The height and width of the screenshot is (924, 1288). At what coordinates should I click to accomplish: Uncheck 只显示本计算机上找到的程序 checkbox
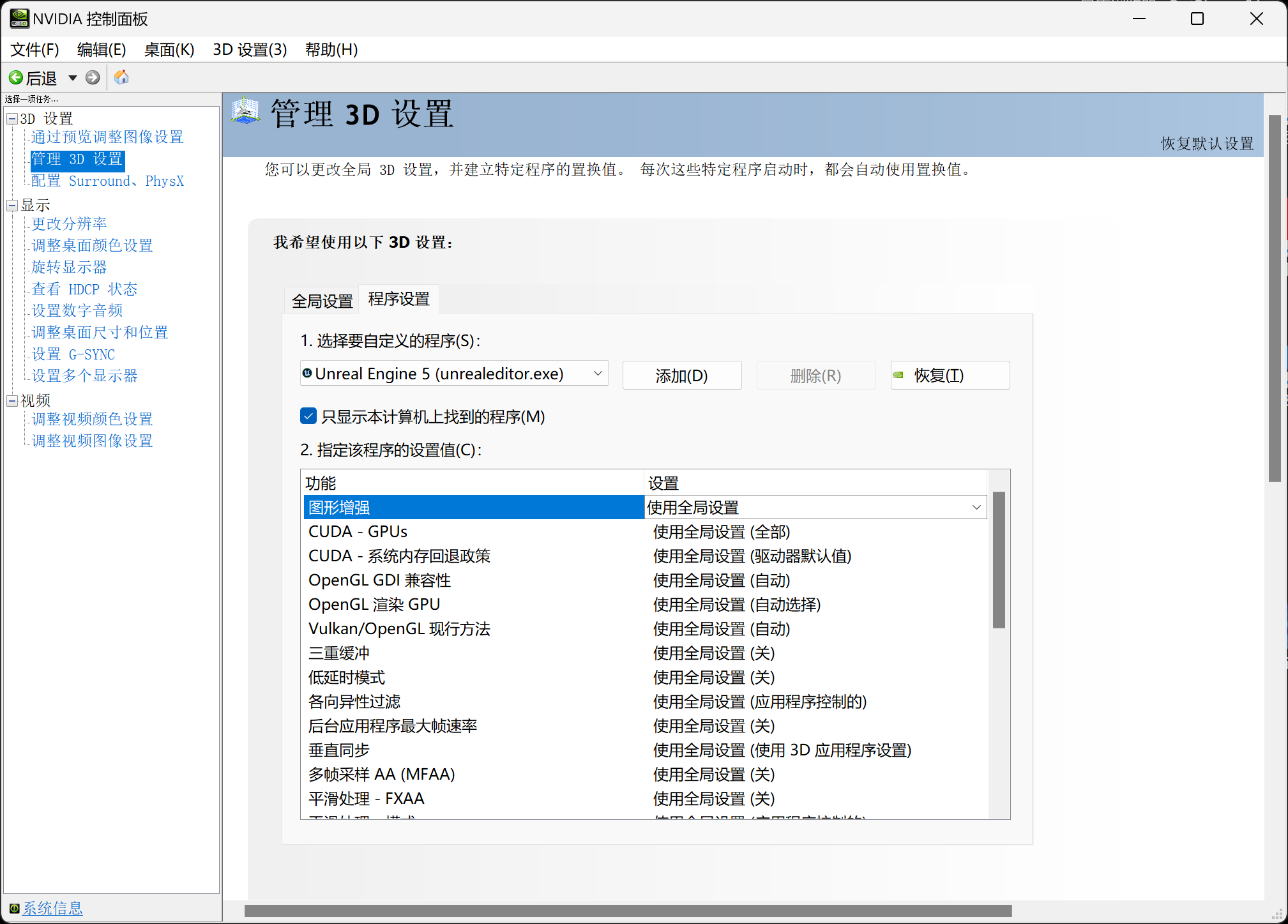[x=308, y=416]
